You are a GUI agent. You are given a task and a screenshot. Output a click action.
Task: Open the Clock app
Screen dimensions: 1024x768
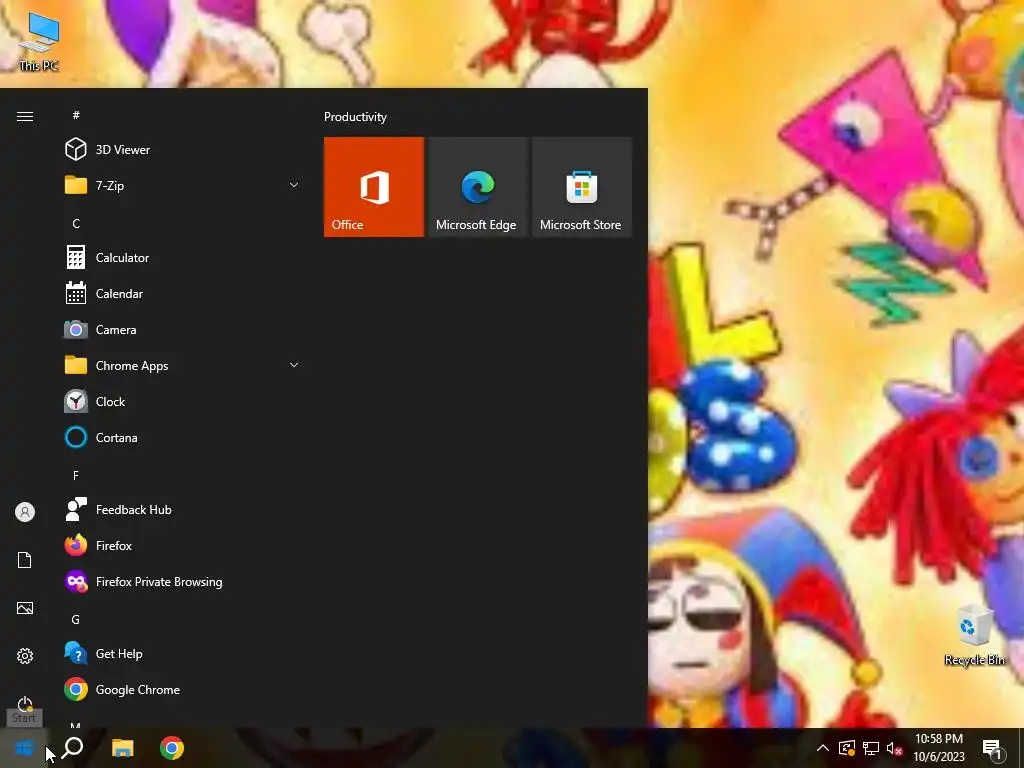[183, 401]
